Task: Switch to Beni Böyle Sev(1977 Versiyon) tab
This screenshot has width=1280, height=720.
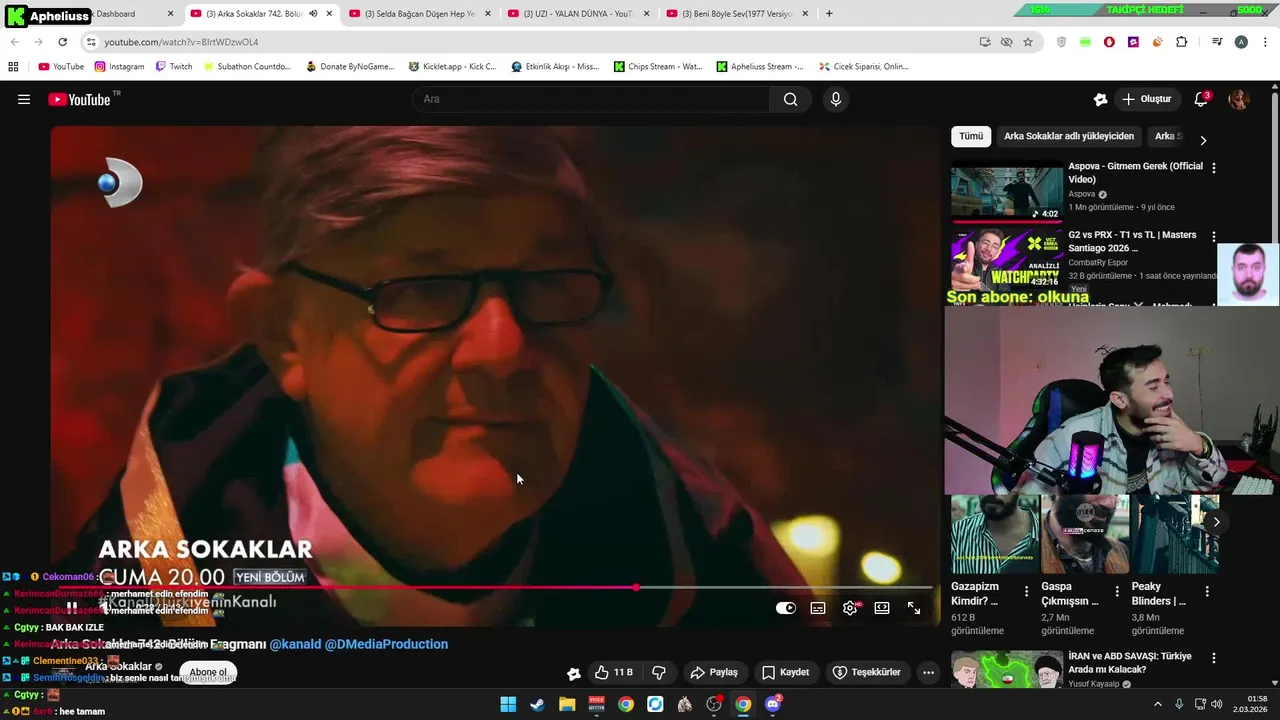Action: 737,14
